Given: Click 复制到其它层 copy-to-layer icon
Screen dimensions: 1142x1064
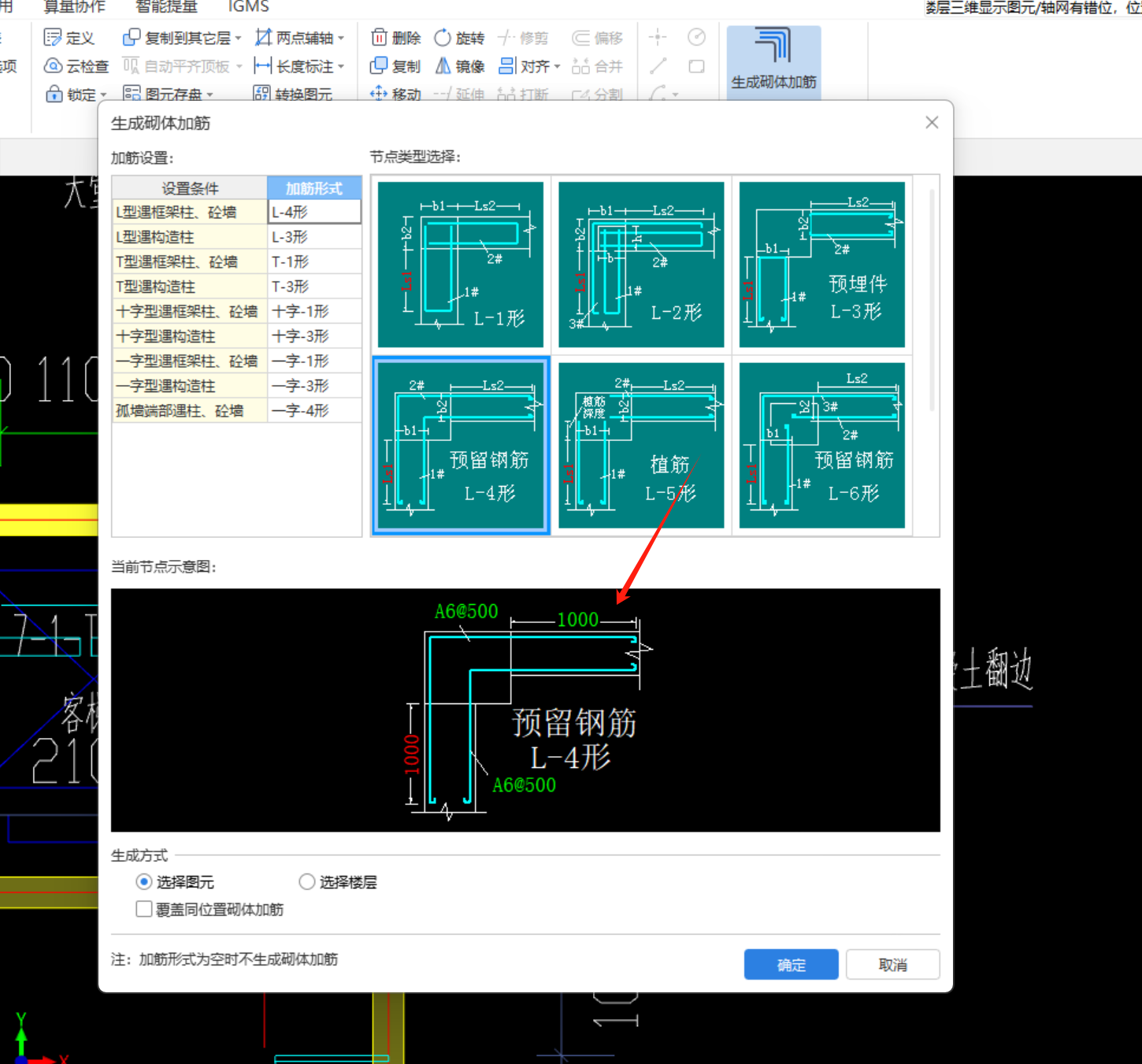Looking at the screenshot, I should point(132,38).
